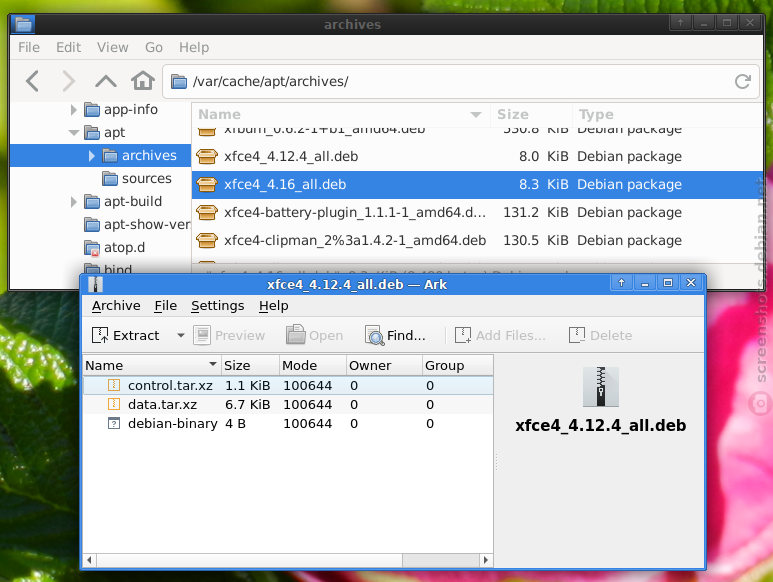Image resolution: width=773 pixels, height=582 pixels.
Task: Go back in the archives file manager
Action: (33, 81)
